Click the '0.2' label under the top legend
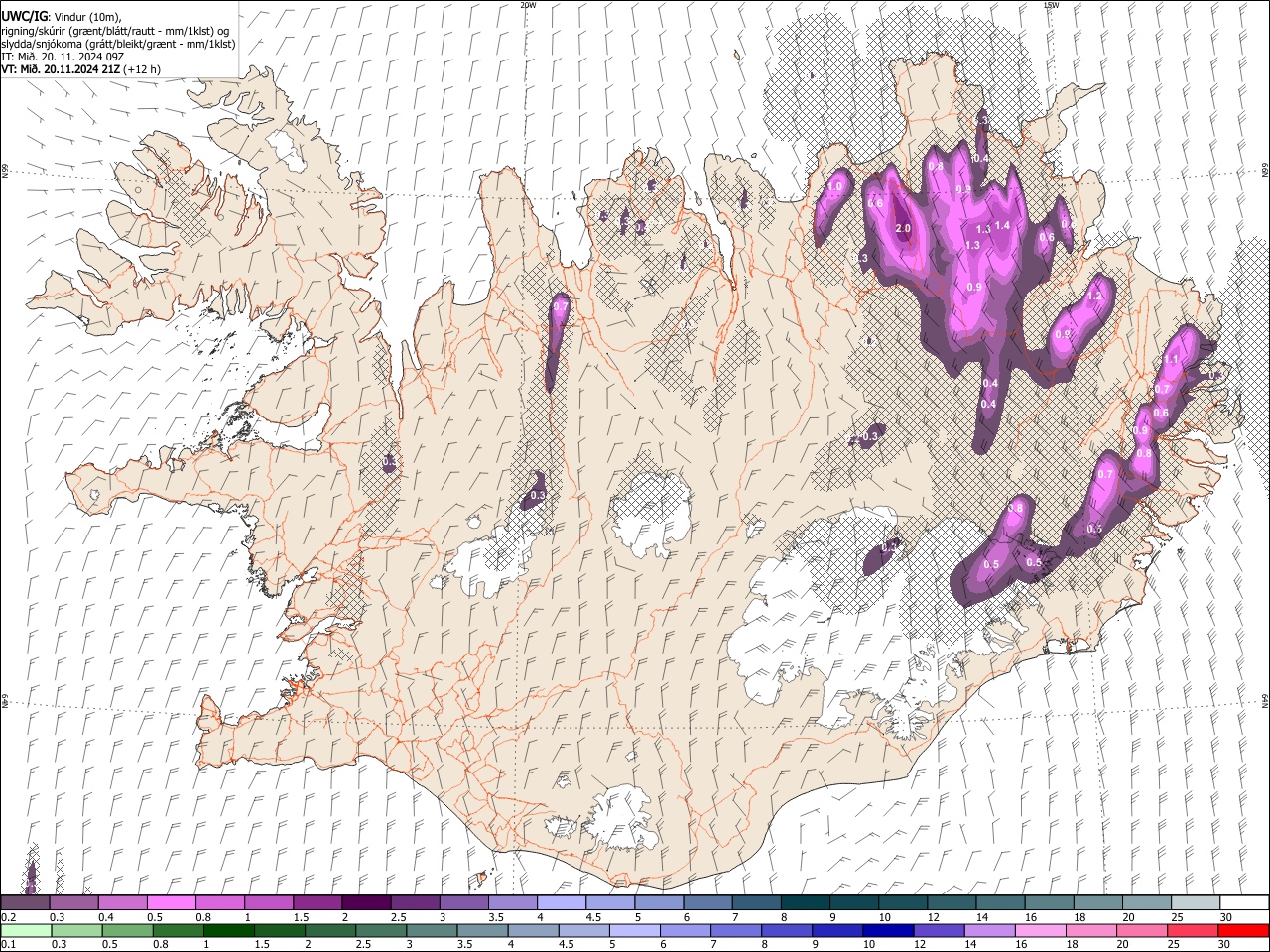This screenshot has width=1270, height=952. [8, 917]
